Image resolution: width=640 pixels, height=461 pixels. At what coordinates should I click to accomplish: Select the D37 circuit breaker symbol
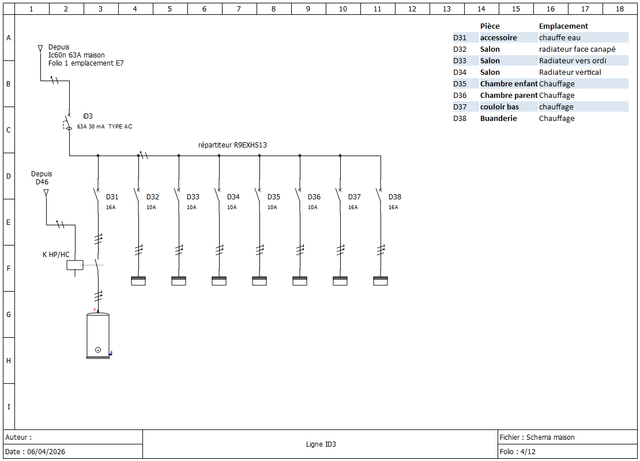pyautogui.click(x=340, y=196)
